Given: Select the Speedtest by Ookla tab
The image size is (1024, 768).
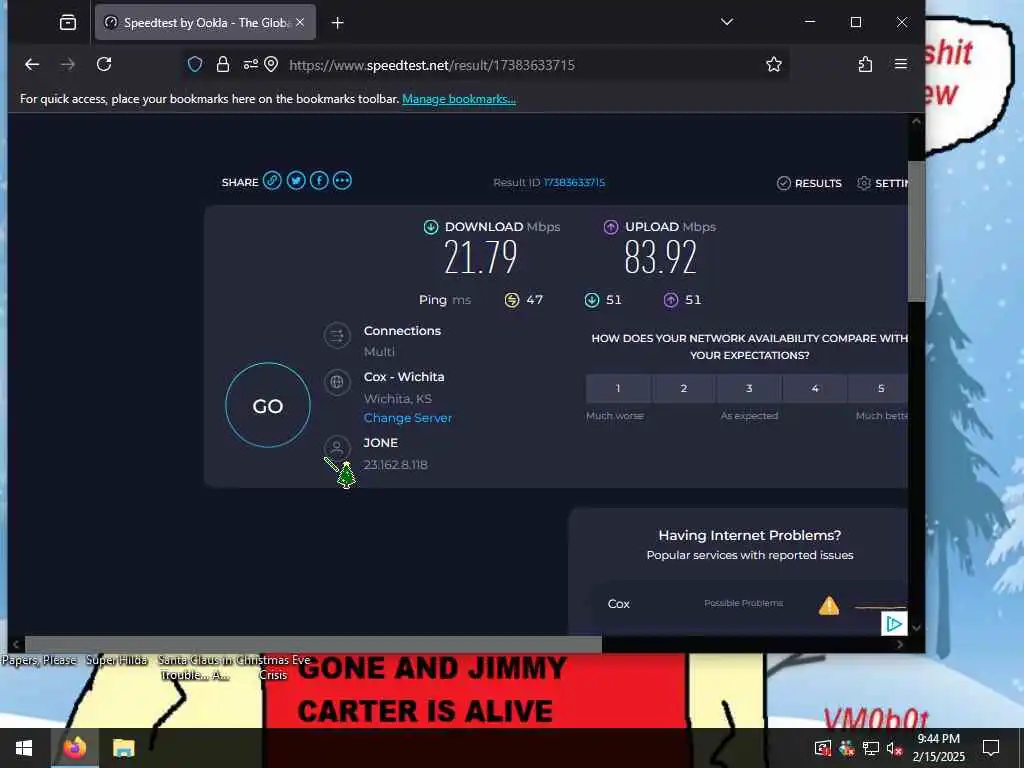Looking at the screenshot, I should click(x=205, y=22).
